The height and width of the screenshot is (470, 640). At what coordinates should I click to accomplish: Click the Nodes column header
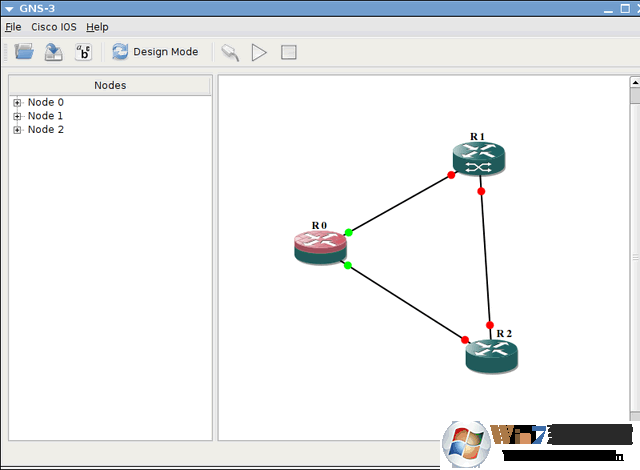click(110, 85)
